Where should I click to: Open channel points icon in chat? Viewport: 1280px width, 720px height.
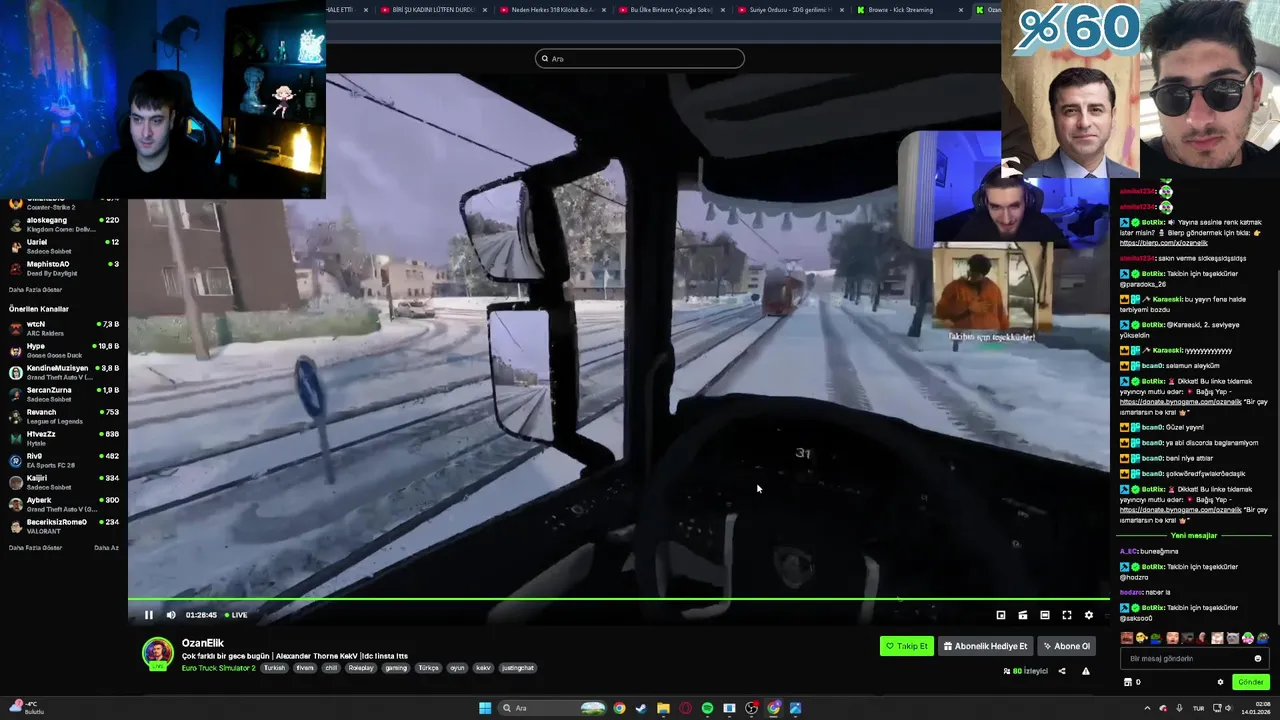(1129, 682)
